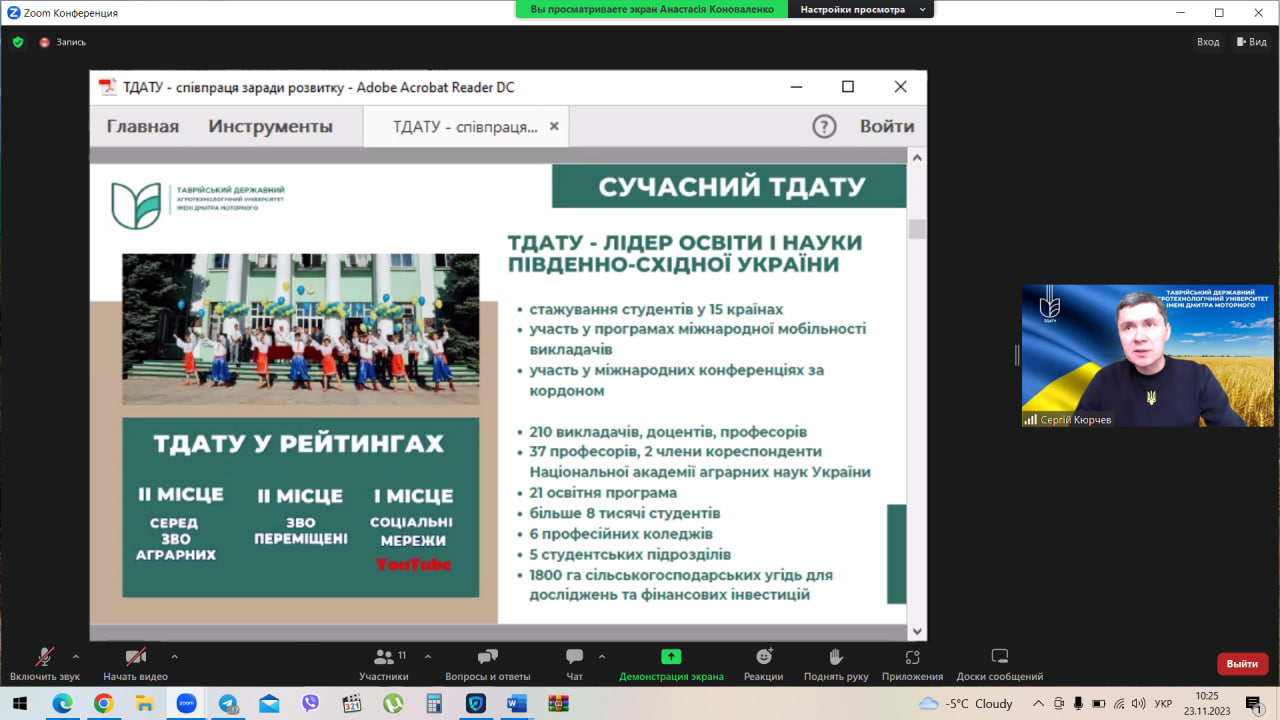Screen dimensions: 1280x720
Task: Expand audio options chevron next to microphone
Action: (x=76, y=657)
